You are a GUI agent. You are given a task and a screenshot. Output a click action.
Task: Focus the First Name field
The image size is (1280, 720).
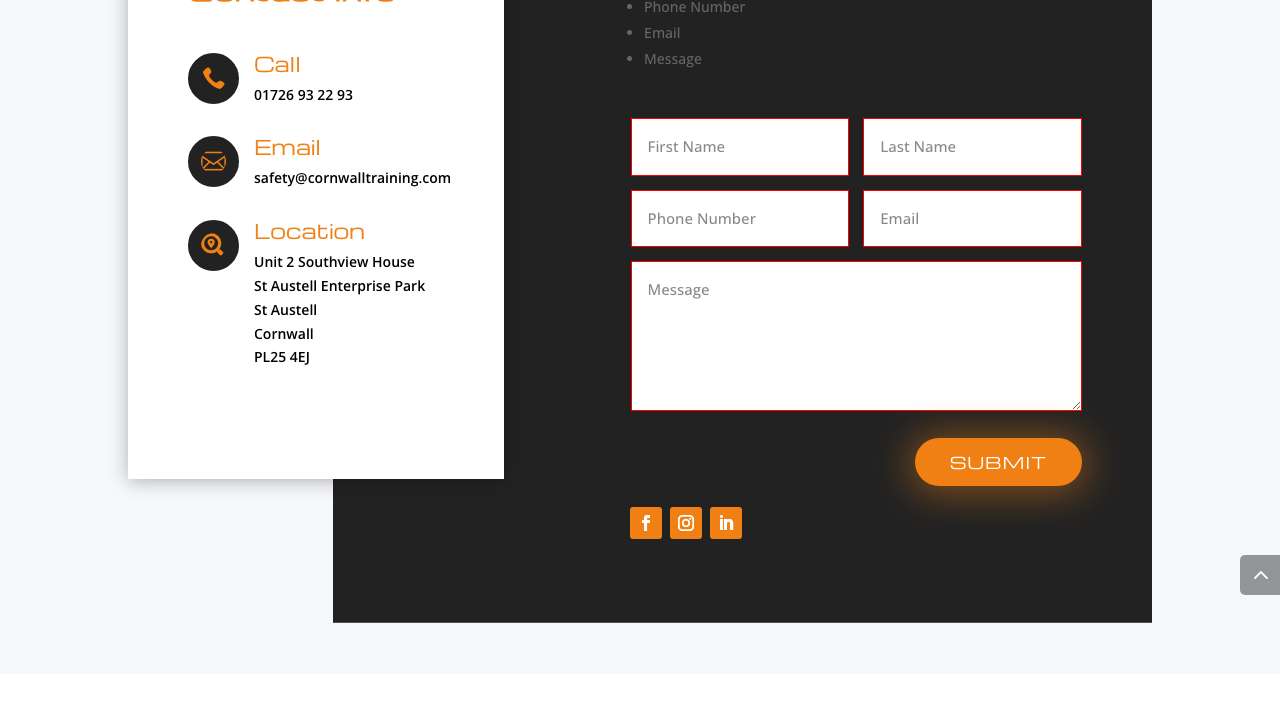(740, 147)
